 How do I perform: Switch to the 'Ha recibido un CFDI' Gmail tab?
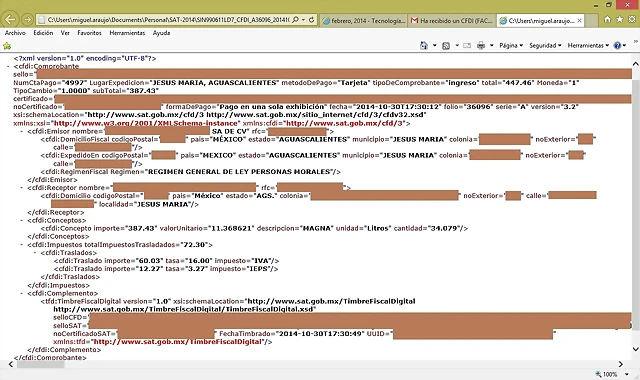452,20
